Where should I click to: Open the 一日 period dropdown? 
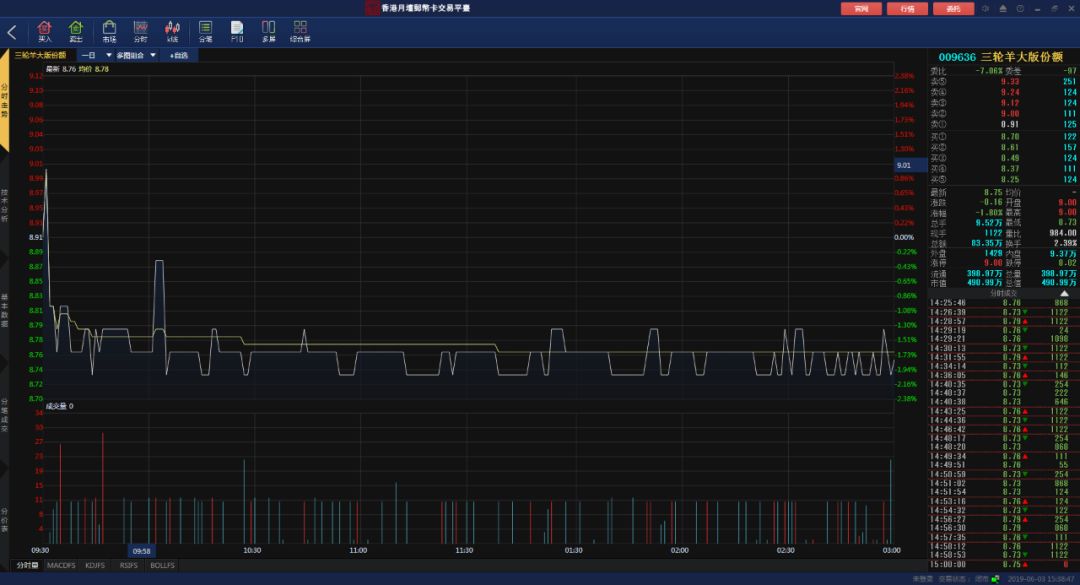(96, 55)
